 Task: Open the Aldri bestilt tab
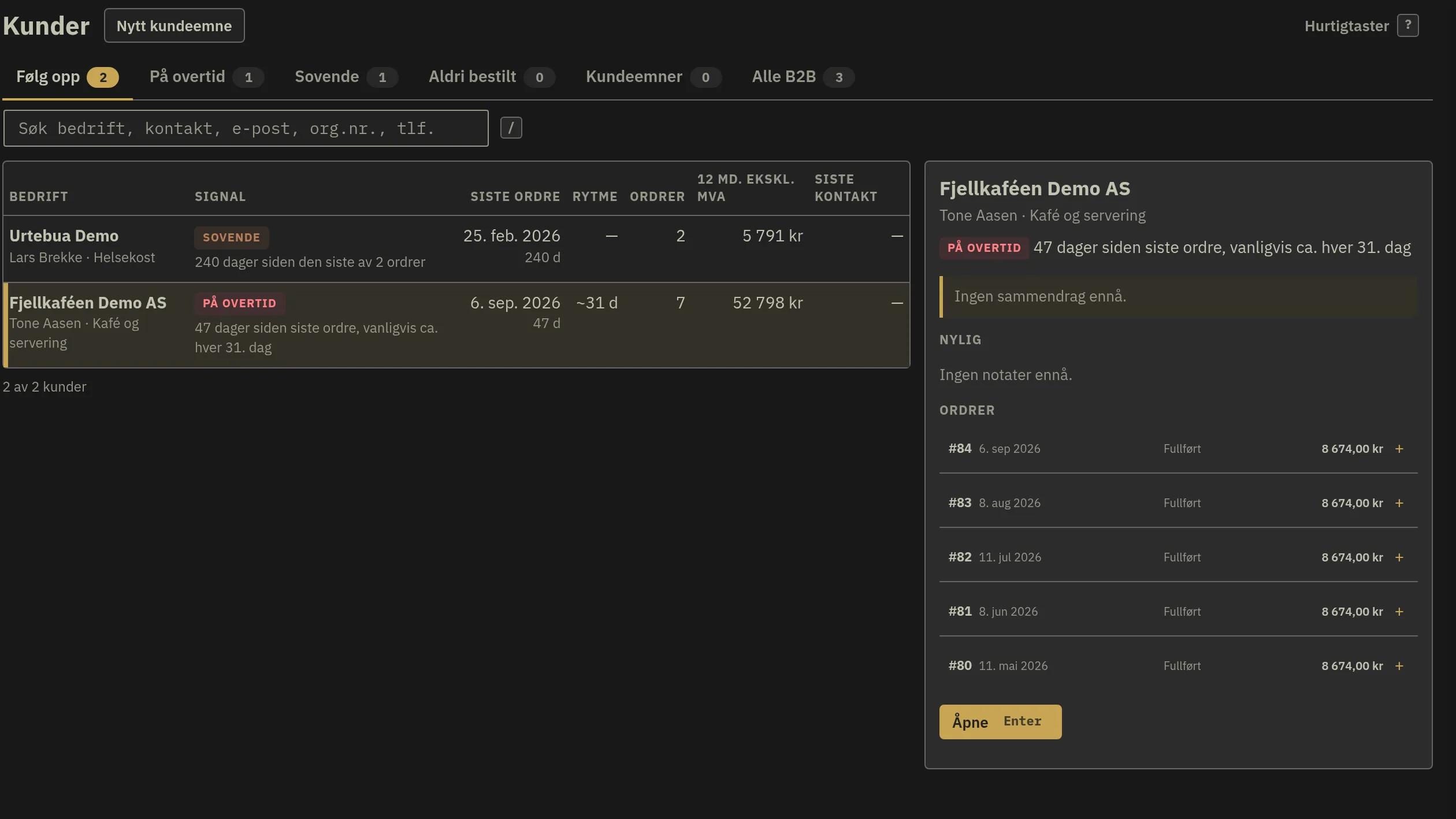[492, 77]
